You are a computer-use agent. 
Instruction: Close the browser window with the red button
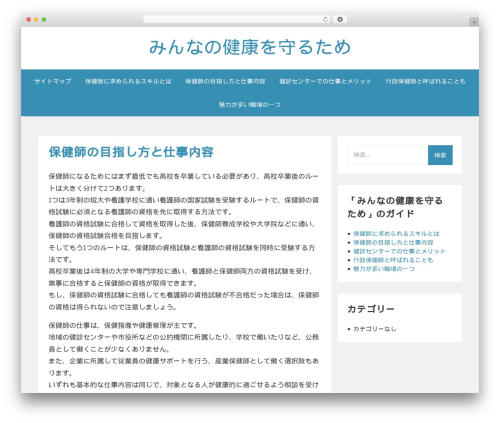29,20
